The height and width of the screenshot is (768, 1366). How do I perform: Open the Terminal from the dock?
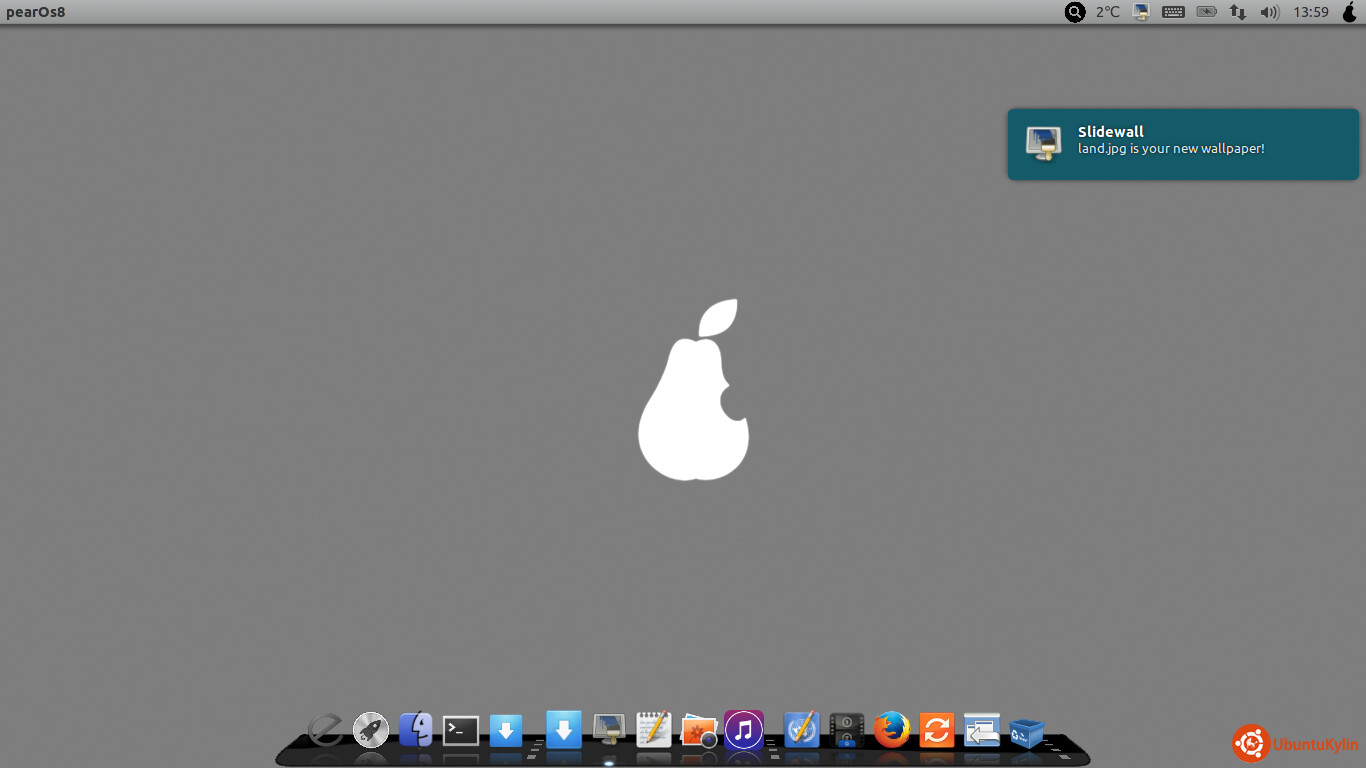tap(461, 730)
